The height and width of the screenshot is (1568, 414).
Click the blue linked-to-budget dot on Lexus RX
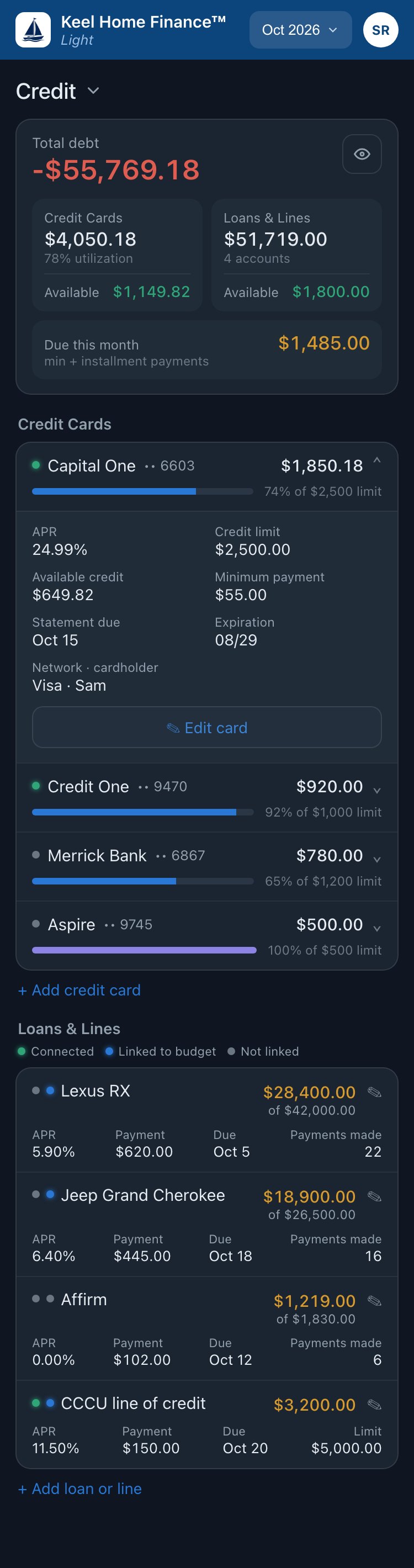[51, 1090]
